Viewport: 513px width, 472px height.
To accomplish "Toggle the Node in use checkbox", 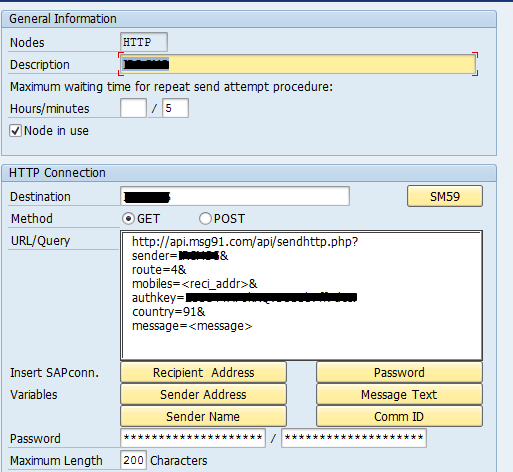I will point(16,131).
